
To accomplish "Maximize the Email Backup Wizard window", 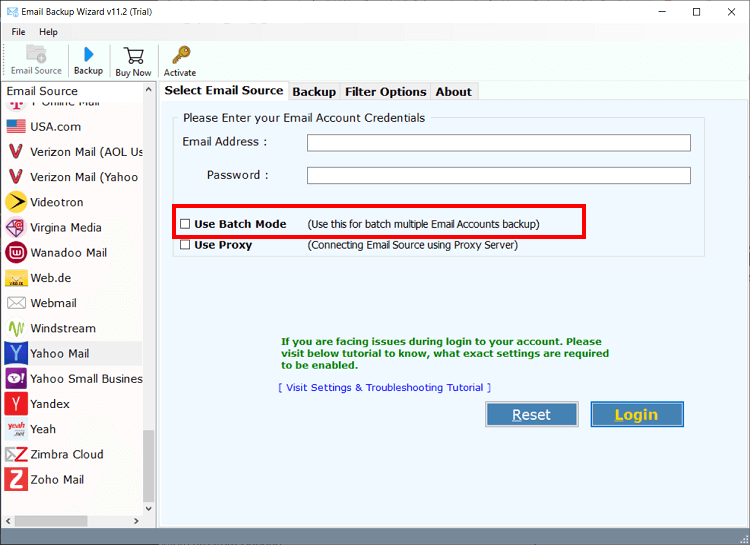I will tap(696, 12).
